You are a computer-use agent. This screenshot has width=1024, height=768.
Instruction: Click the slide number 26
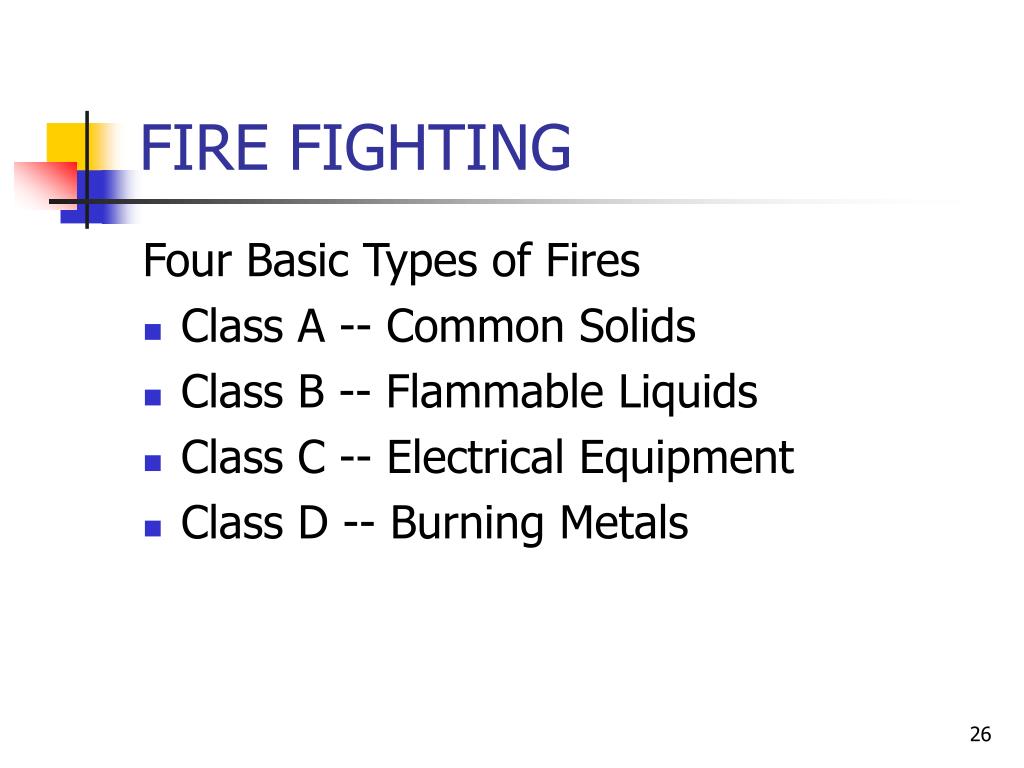click(980, 734)
